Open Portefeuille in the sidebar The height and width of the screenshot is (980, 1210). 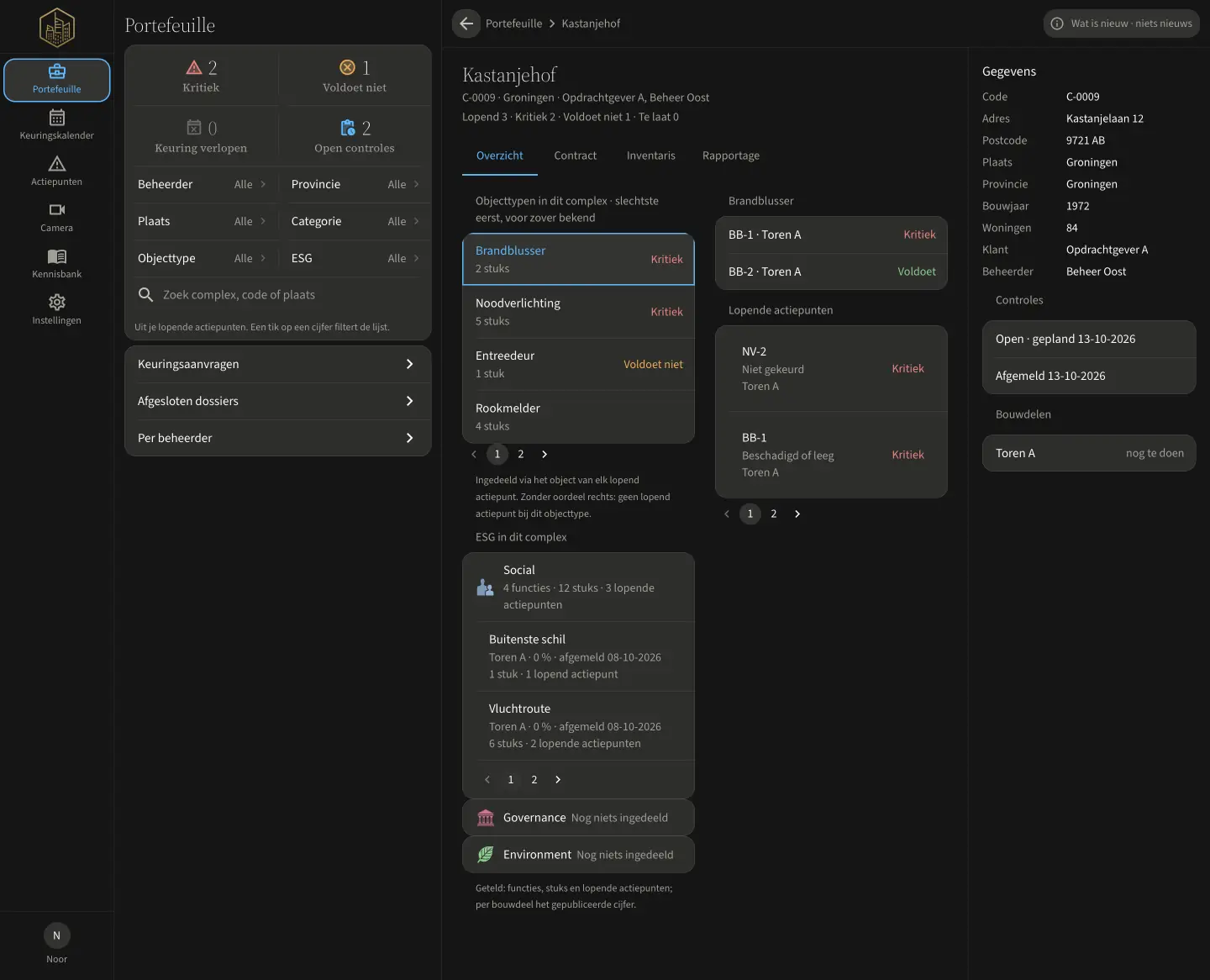pos(57,80)
